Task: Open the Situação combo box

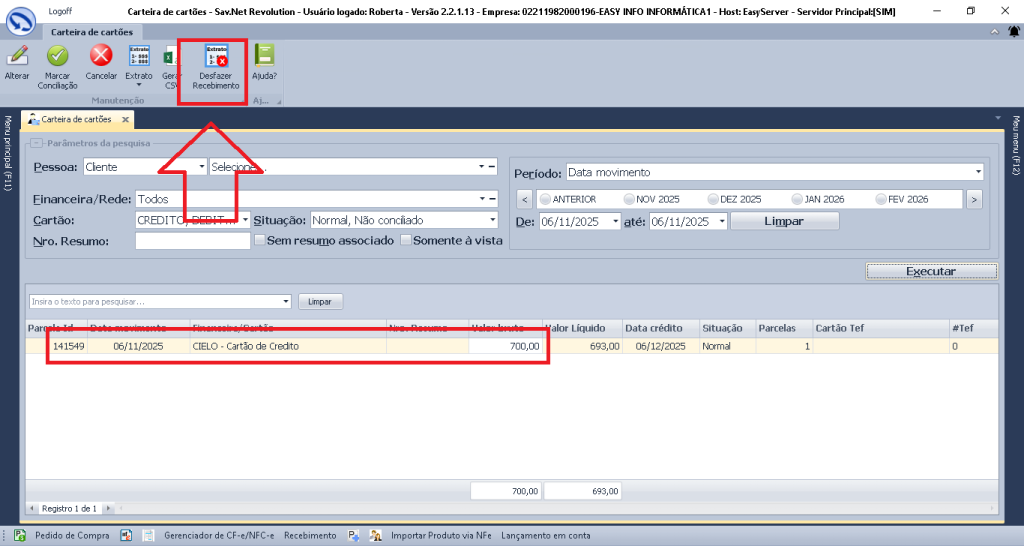Action: 492,220
